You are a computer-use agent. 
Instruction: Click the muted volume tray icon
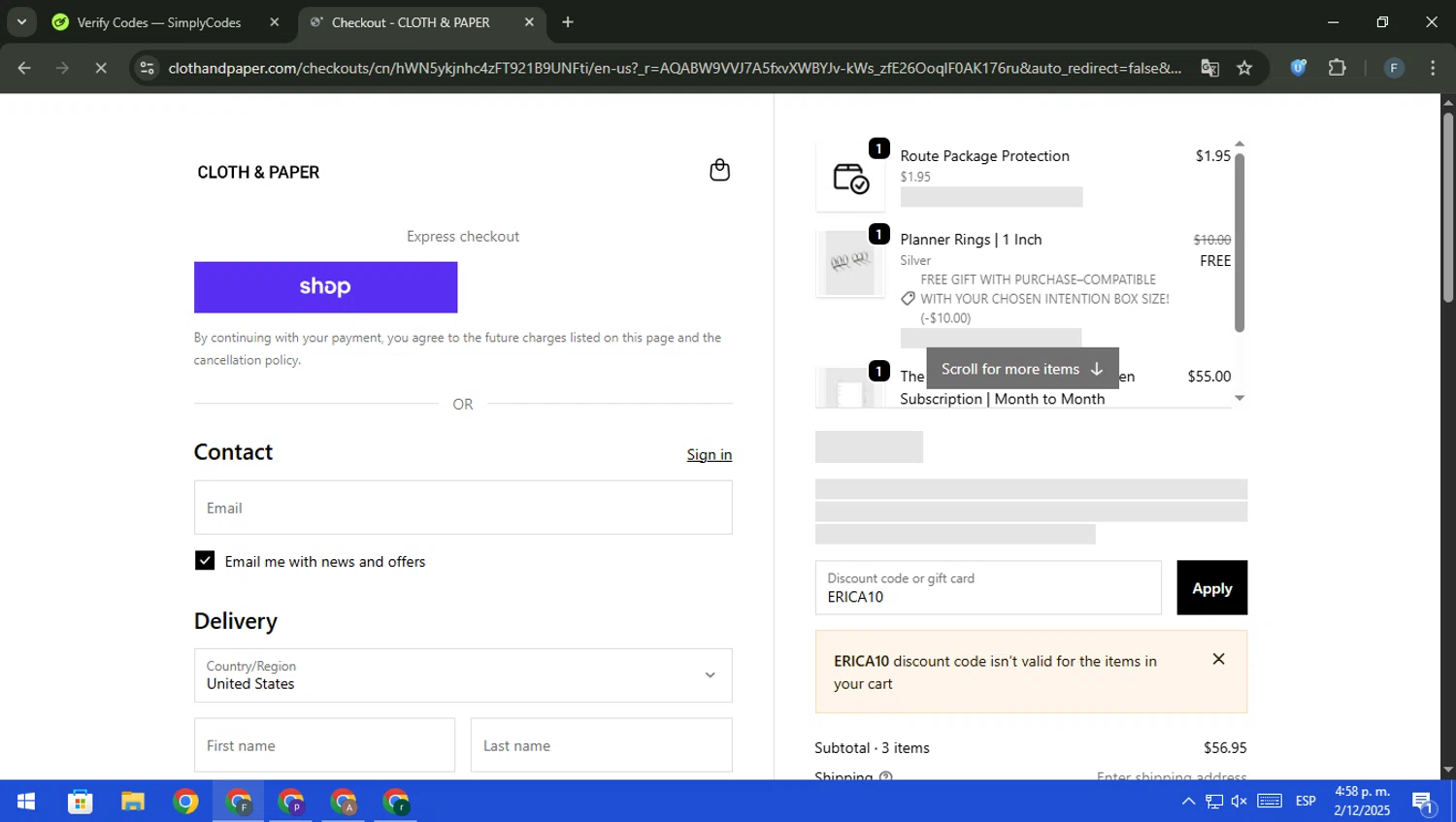click(x=1240, y=802)
